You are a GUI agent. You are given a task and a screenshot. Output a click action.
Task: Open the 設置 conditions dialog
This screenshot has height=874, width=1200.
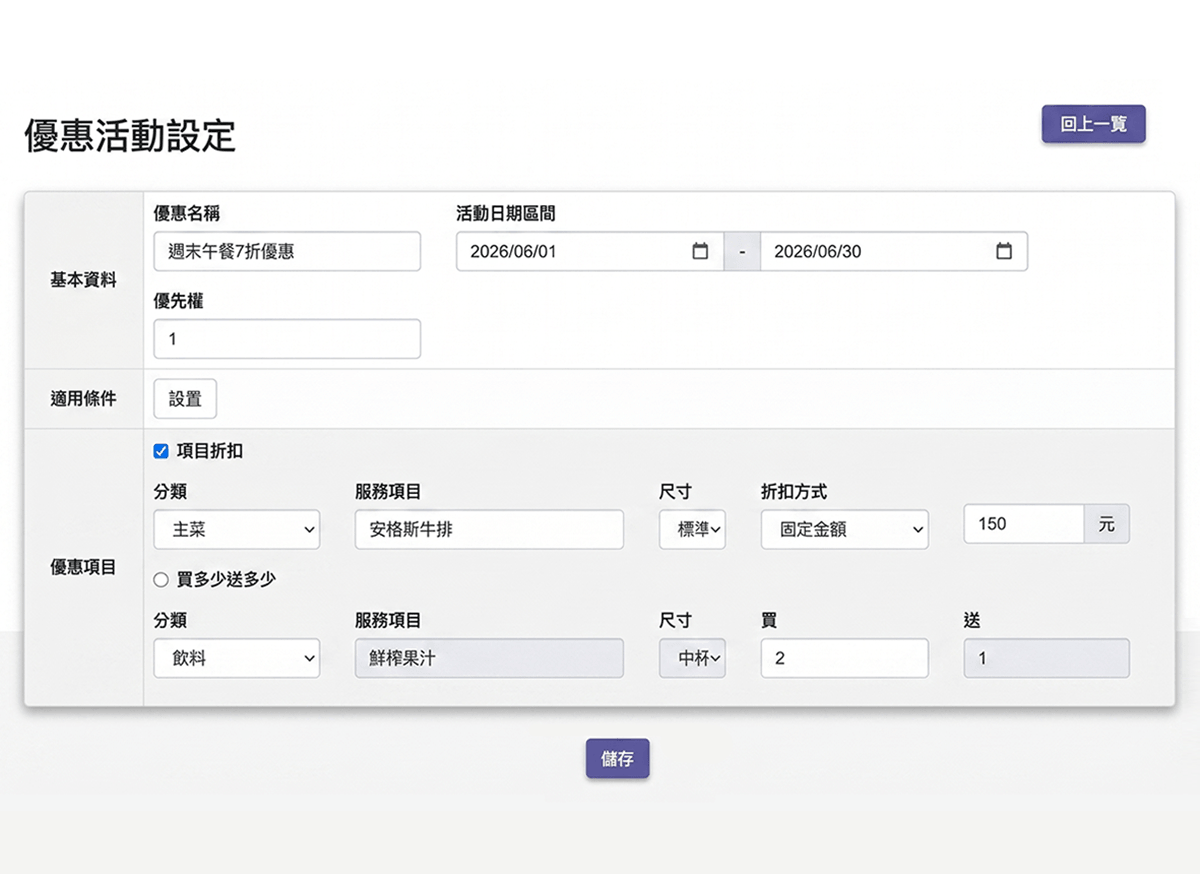point(185,398)
